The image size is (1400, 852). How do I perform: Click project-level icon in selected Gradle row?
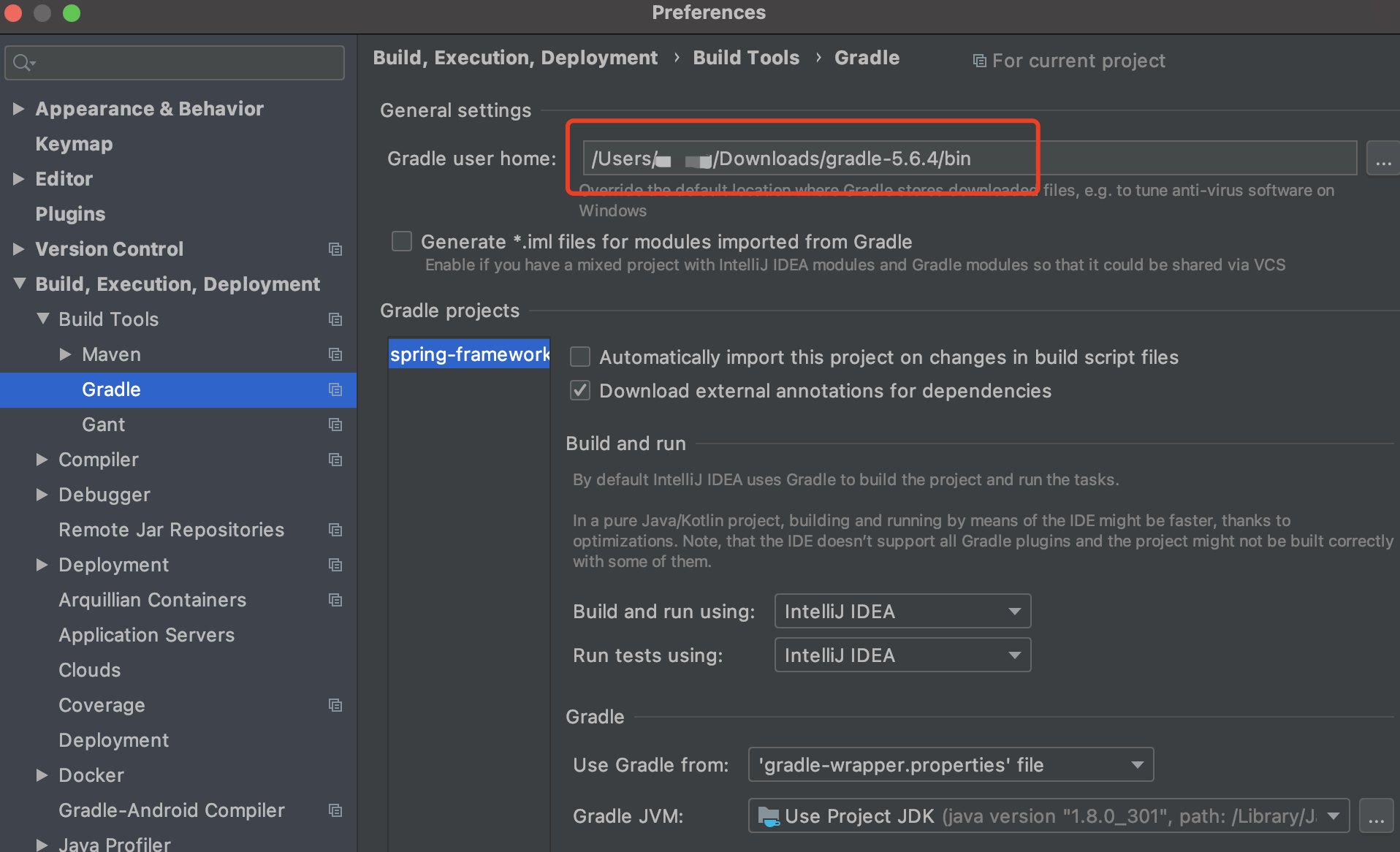click(x=335, y=389)
